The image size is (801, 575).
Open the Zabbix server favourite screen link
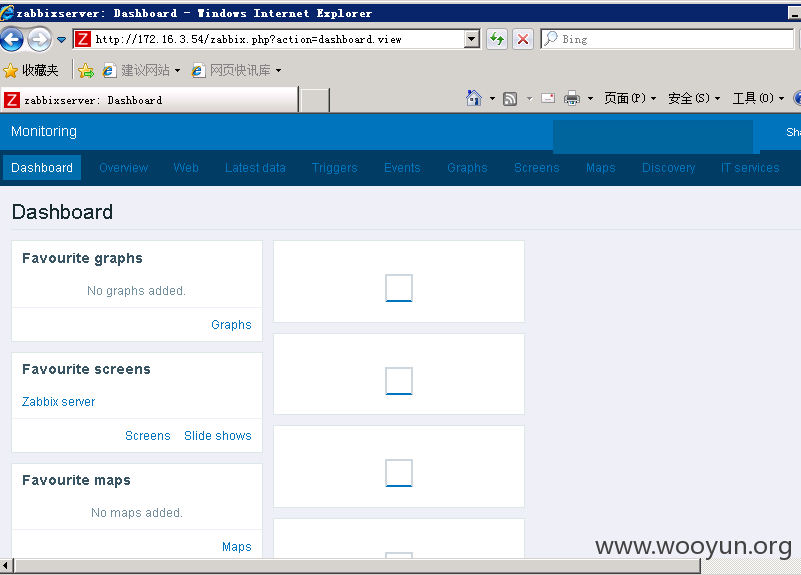(58, 402)
